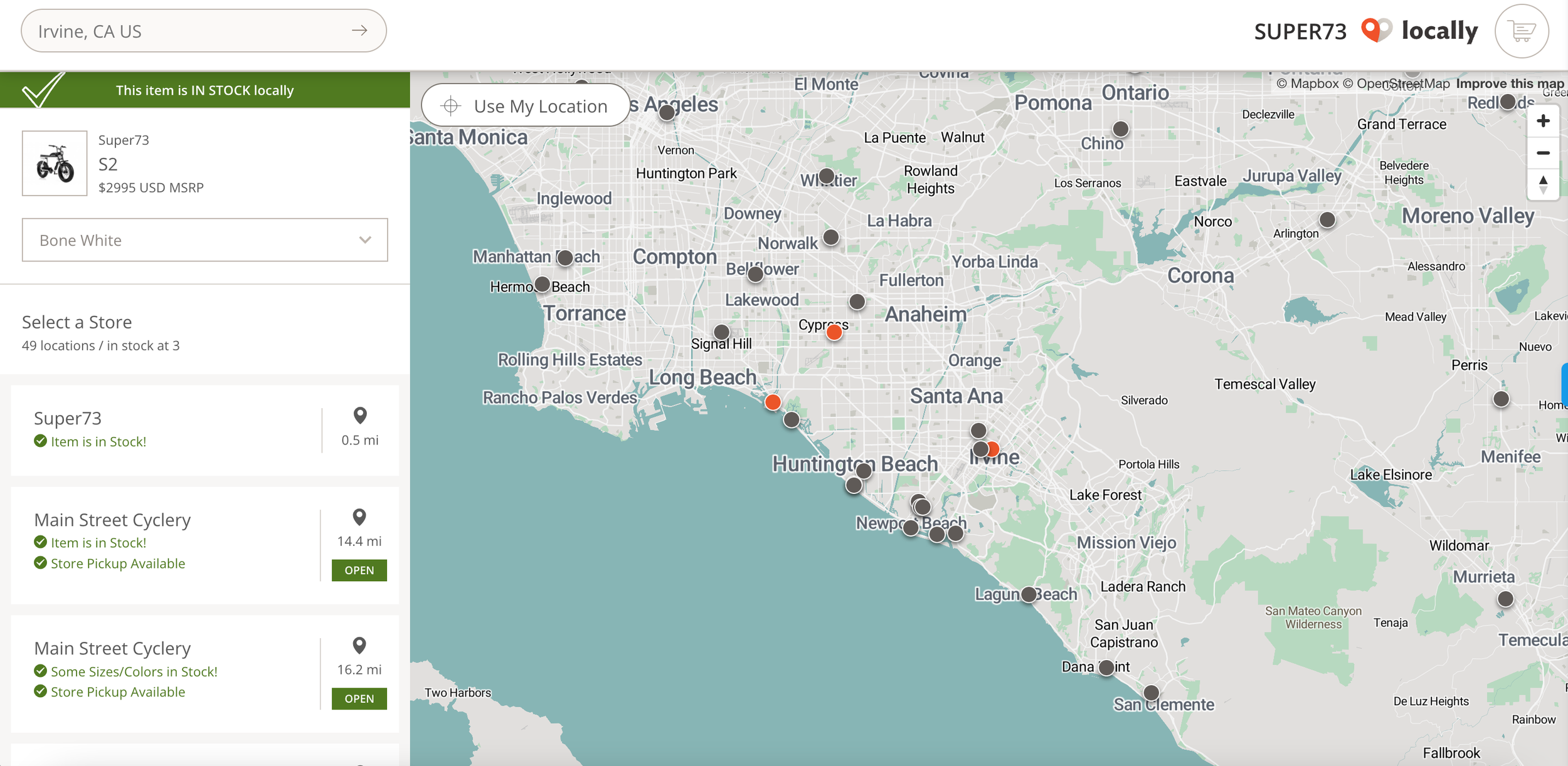Open the shopping cart

click(x=1522, y=31)
